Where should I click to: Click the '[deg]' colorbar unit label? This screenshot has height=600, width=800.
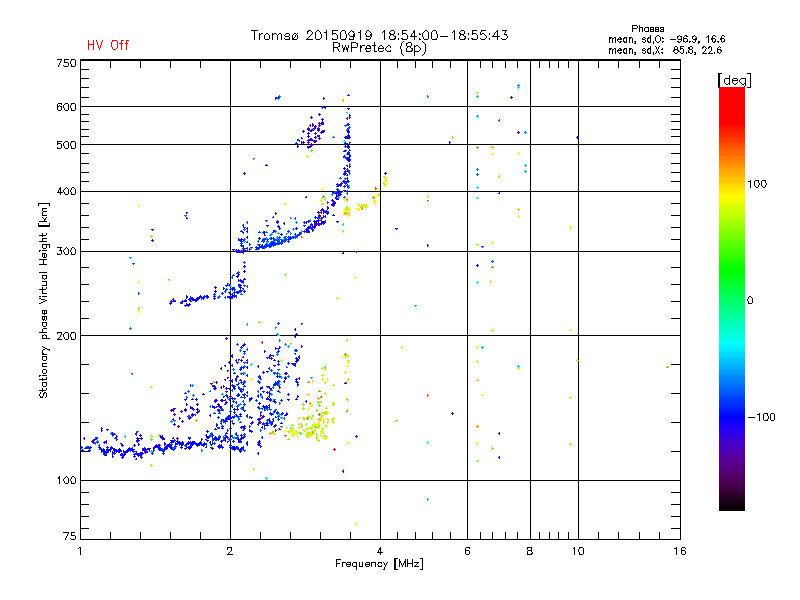click(x=734, y=80)
